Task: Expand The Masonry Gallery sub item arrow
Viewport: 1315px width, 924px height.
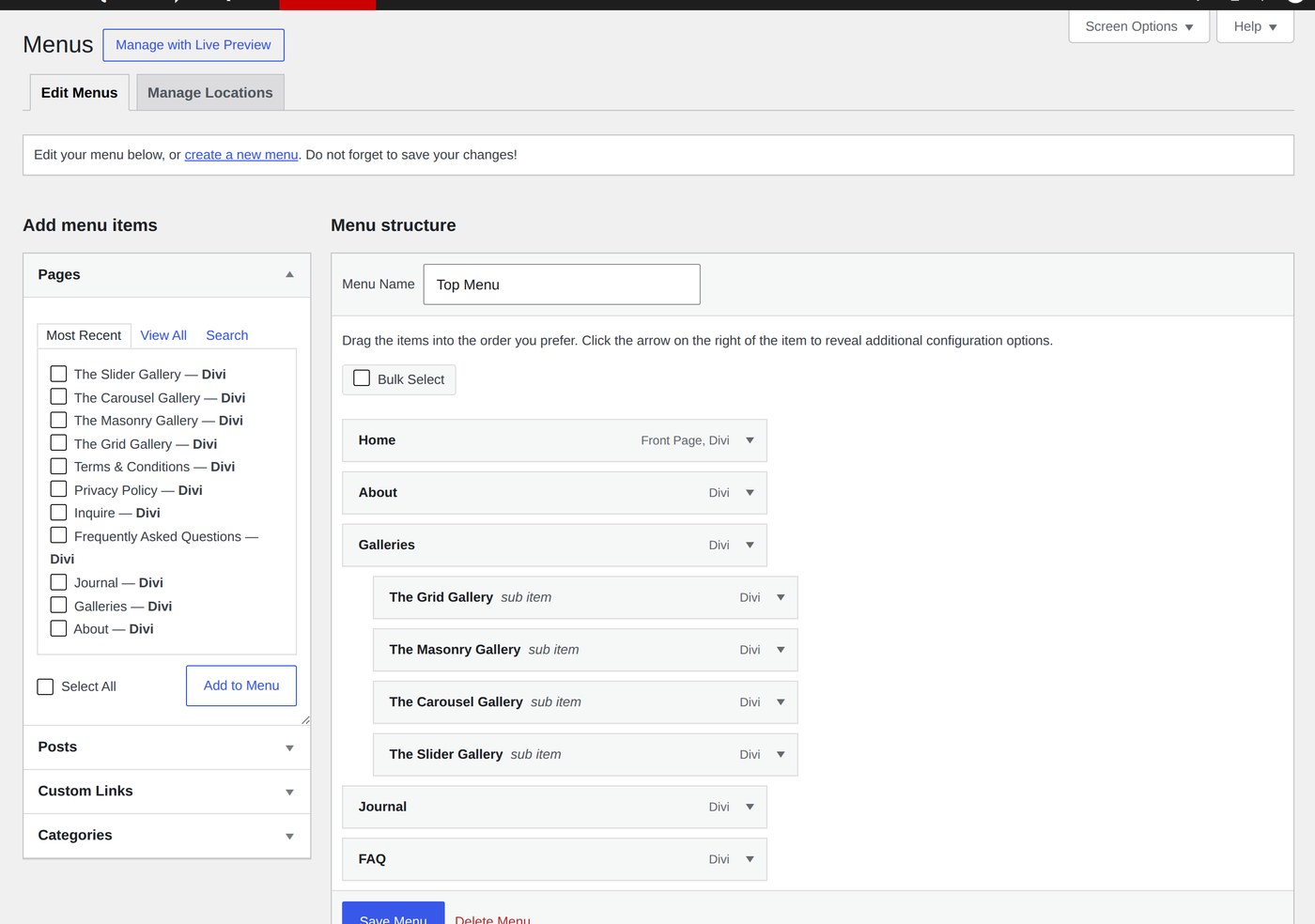Action: click(x=781, y=650)
